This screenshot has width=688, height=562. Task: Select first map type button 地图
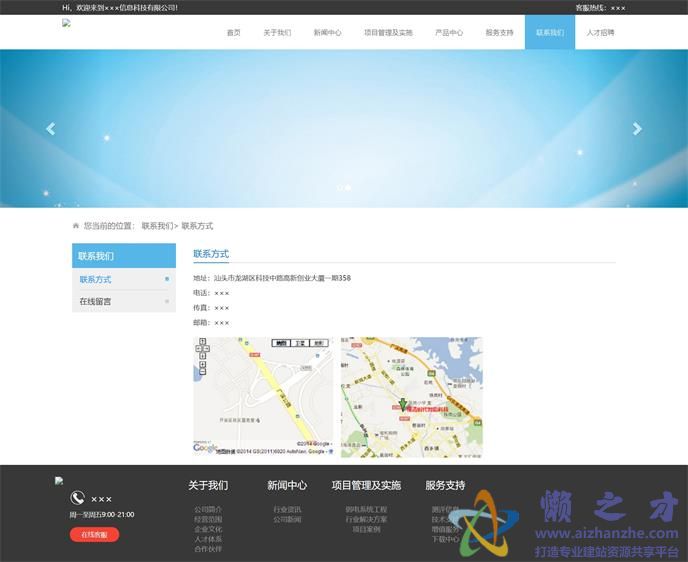[x=281, y=343]
